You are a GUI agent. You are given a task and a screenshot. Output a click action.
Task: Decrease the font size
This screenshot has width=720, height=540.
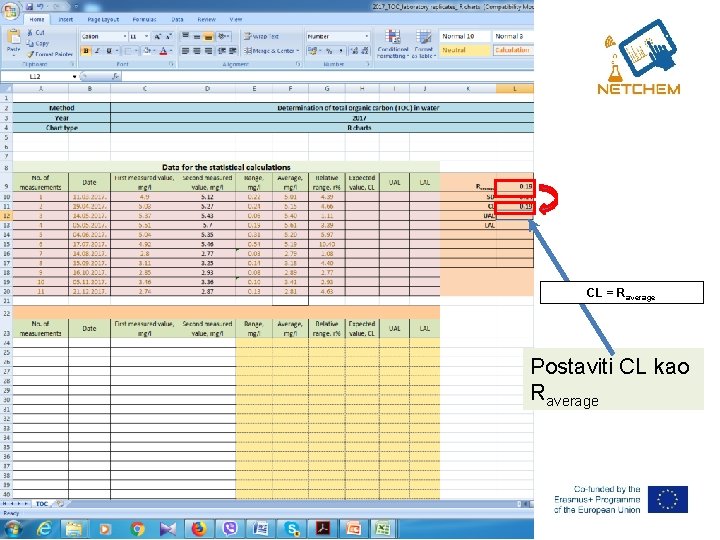pos(169,36)
